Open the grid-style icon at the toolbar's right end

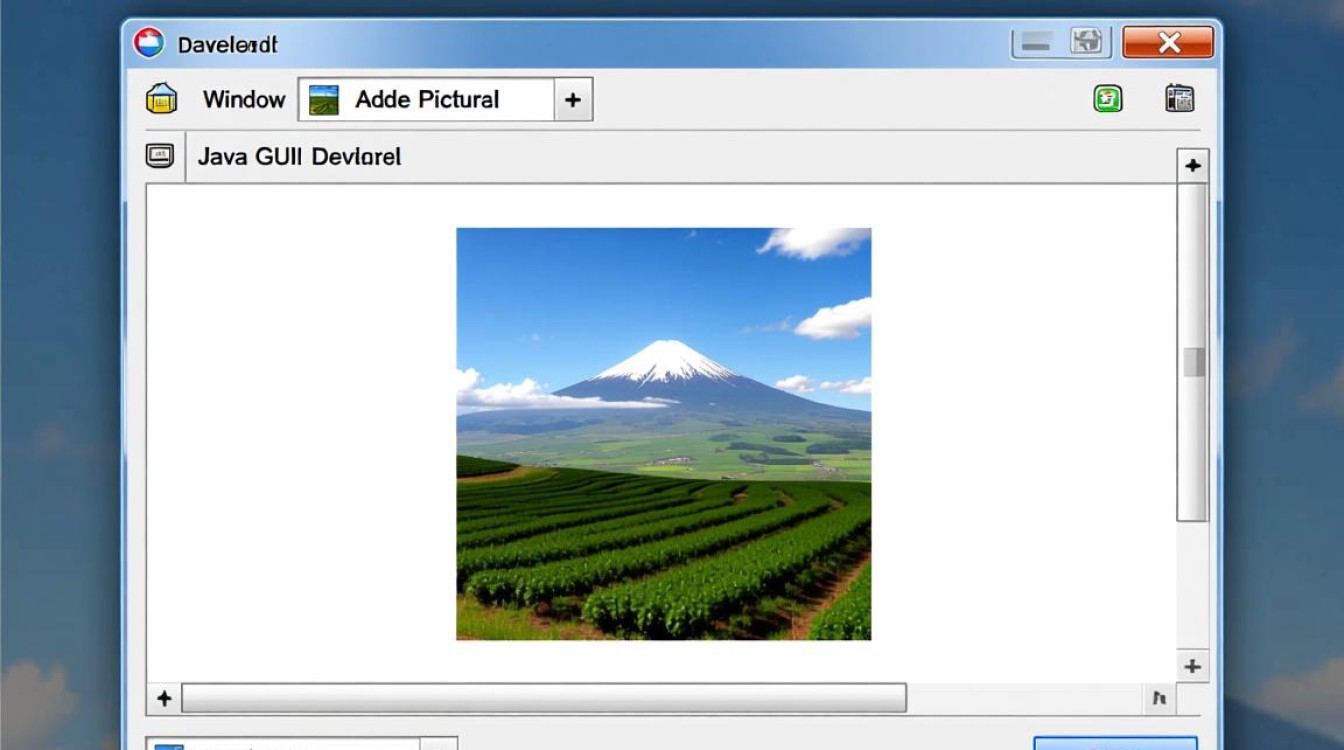[x=1179, y=98]
